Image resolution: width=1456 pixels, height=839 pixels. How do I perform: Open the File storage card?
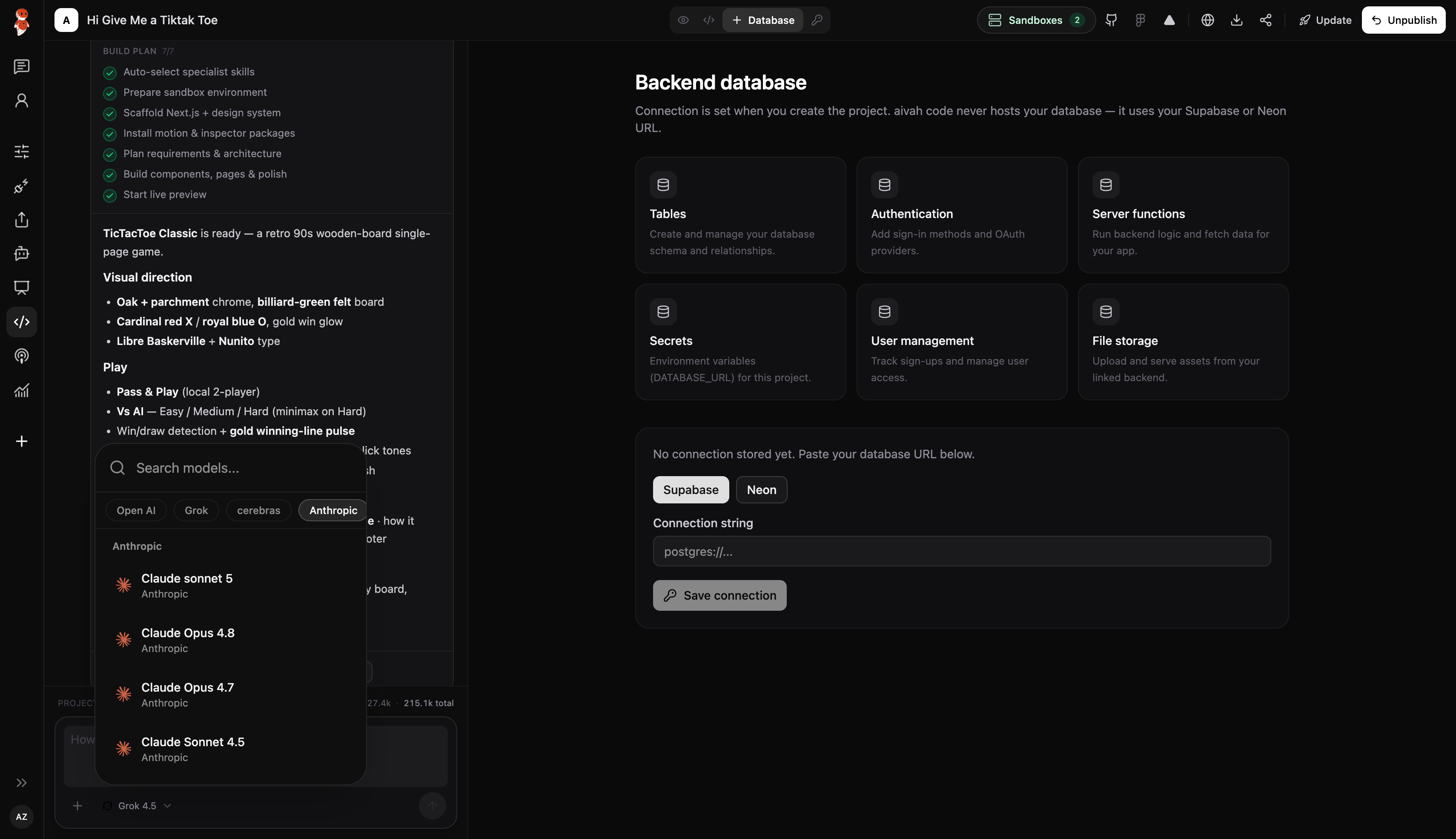point(1183,342)
